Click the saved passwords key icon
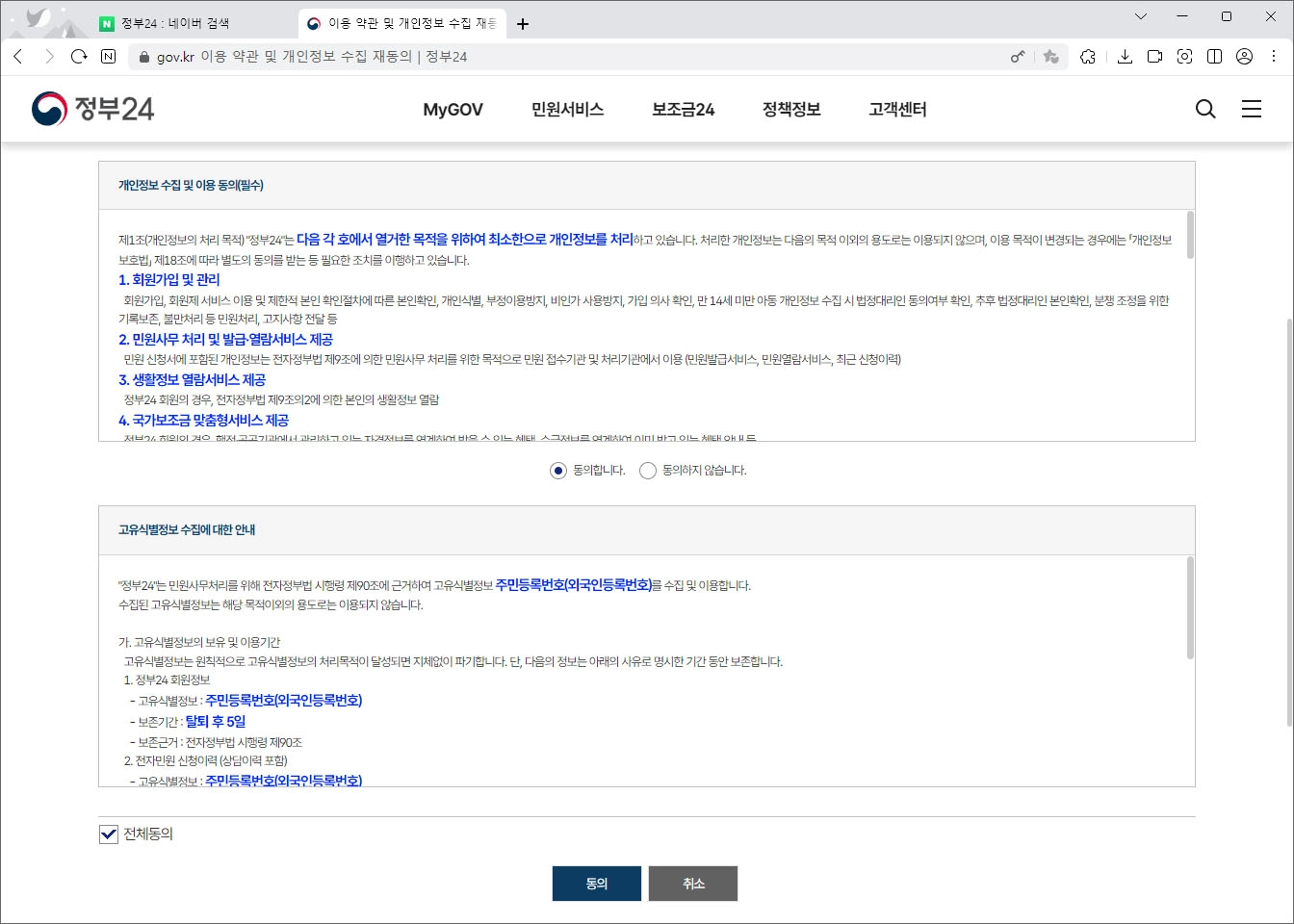Viewport: 1294px width, 924px height. tap(1018, 57)
